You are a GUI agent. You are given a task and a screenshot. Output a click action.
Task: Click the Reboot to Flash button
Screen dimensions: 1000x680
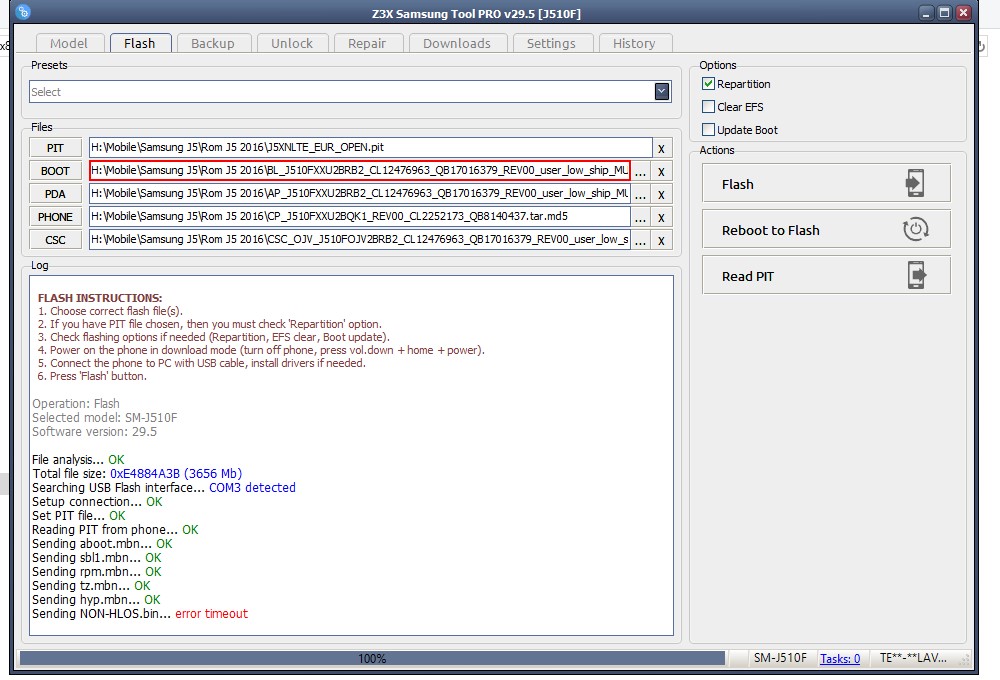coord(826,230)
